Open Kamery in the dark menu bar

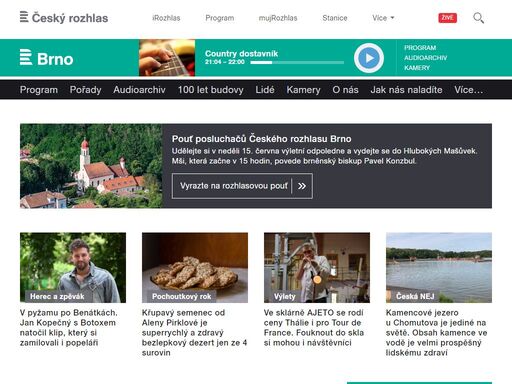(303, 90)
